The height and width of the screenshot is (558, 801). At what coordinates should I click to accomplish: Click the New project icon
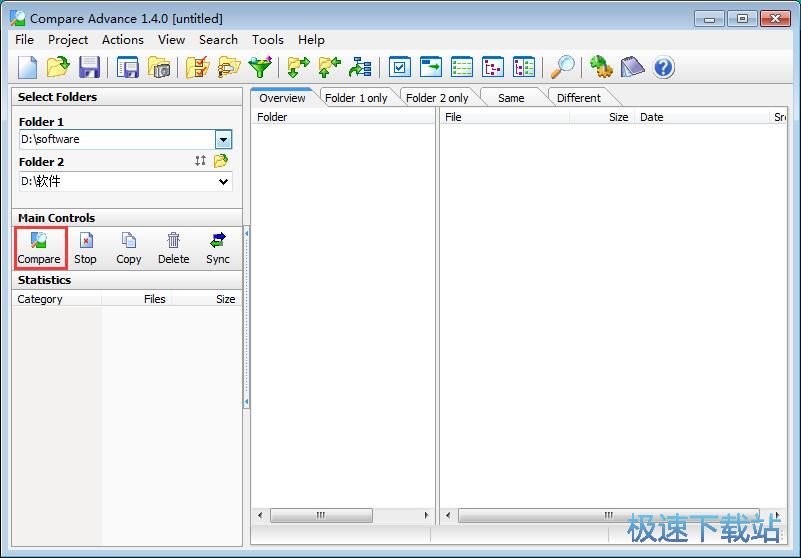click(x=28, y=67)
